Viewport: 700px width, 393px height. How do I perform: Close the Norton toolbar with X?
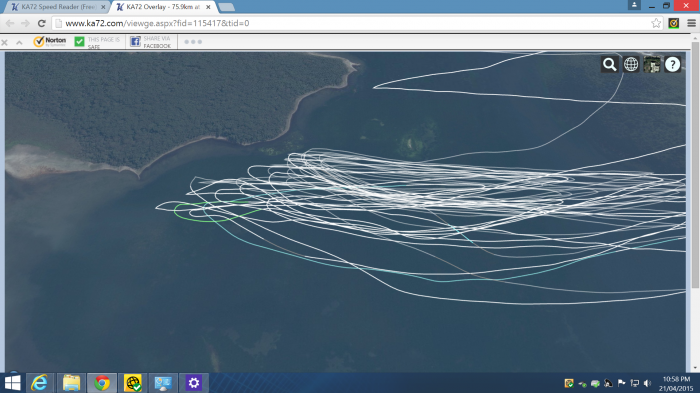[x=4, y=42]
